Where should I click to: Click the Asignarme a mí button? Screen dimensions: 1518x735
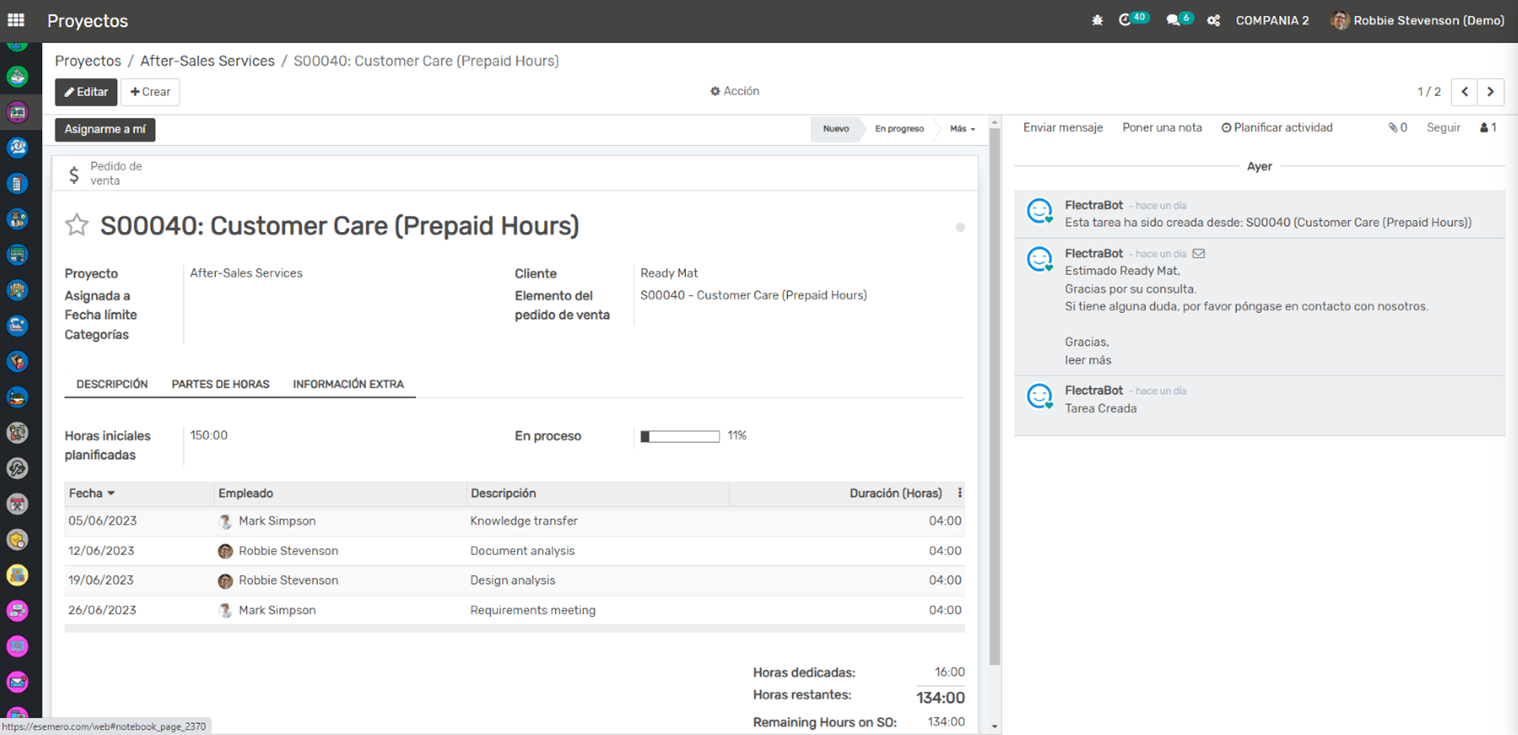105,129
